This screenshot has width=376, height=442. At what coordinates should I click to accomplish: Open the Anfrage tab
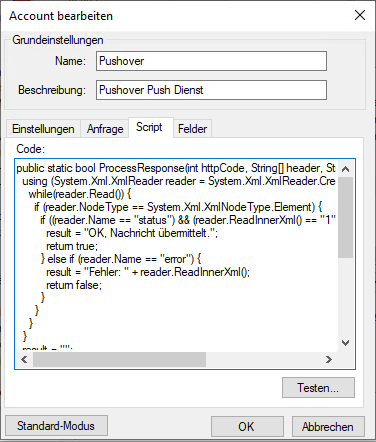pyautogui.click(x=105, y=129)
